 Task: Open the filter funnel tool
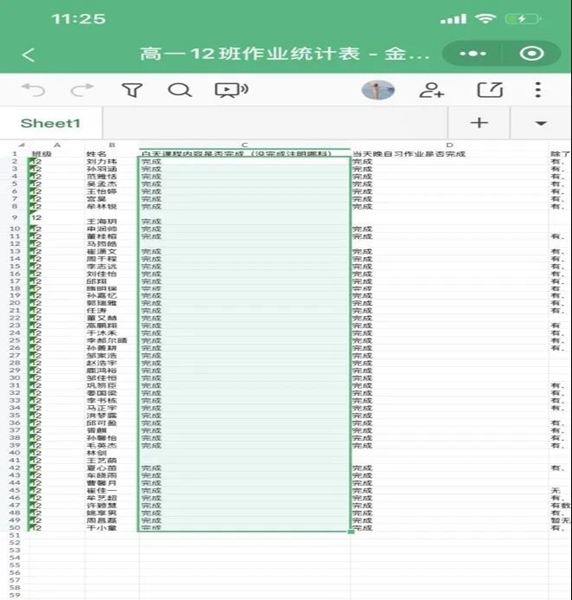132,90
